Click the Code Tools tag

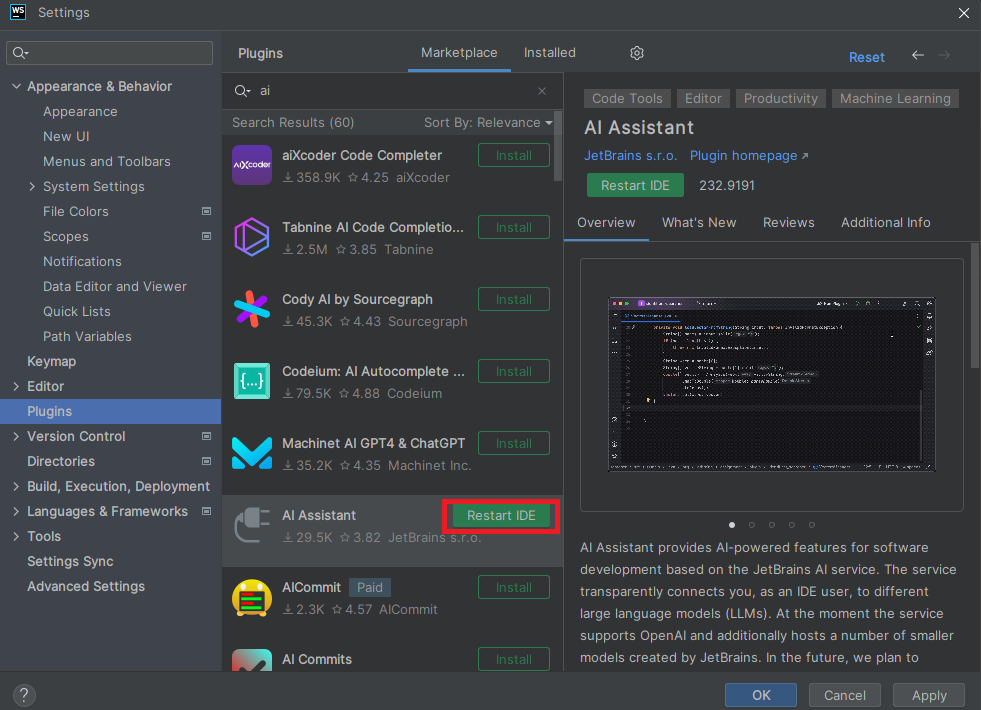click(x=627, y=98)
